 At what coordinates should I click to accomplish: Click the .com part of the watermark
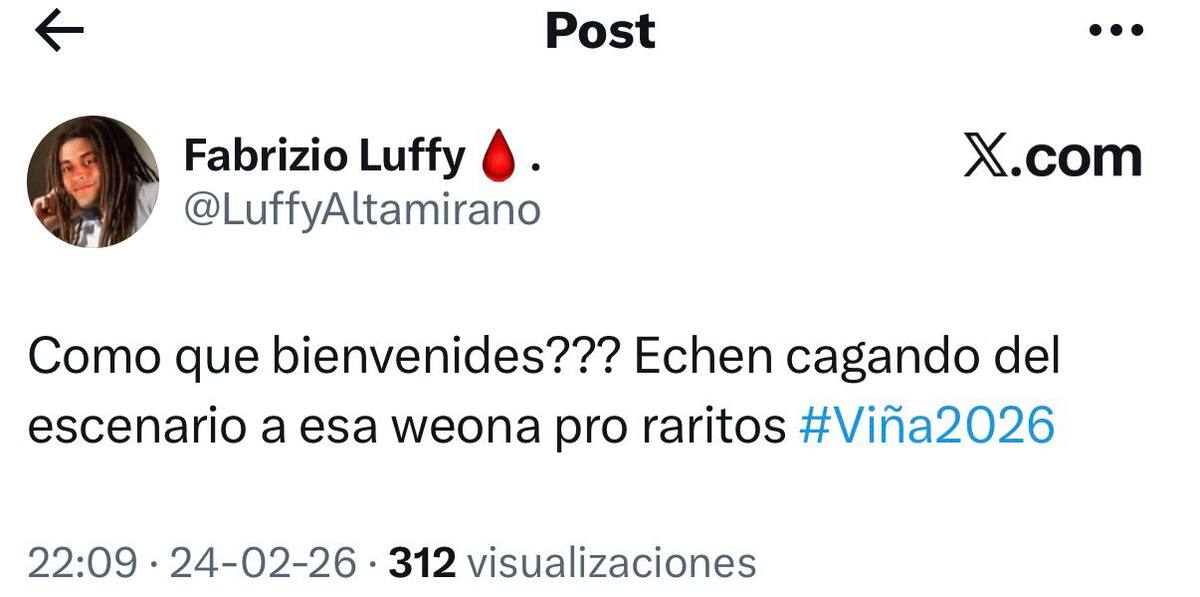[1076, 158]
